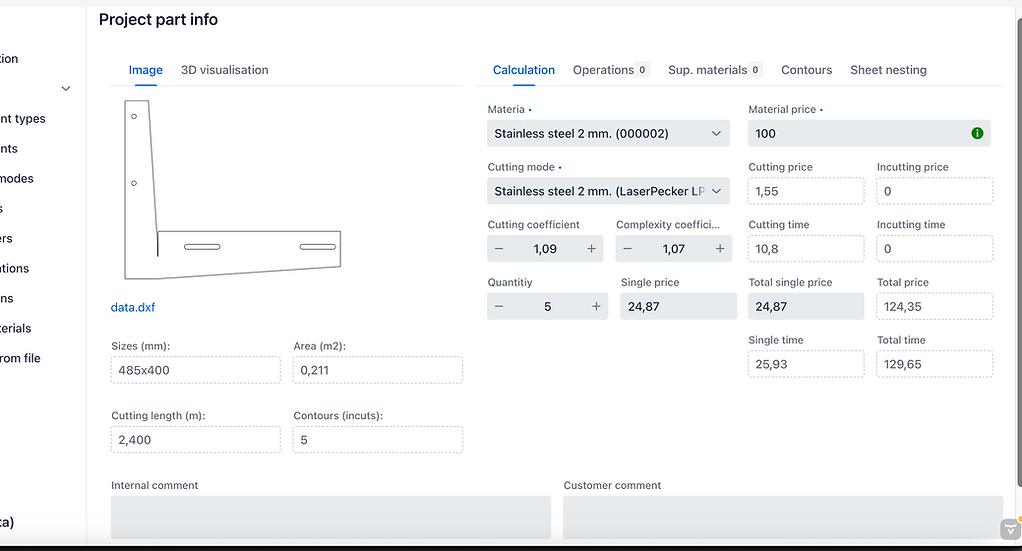The height and width of the screenshot is (551, 1022).
Task: Decrease the Complexity coefficient with minus
Action: pos(628,249)
